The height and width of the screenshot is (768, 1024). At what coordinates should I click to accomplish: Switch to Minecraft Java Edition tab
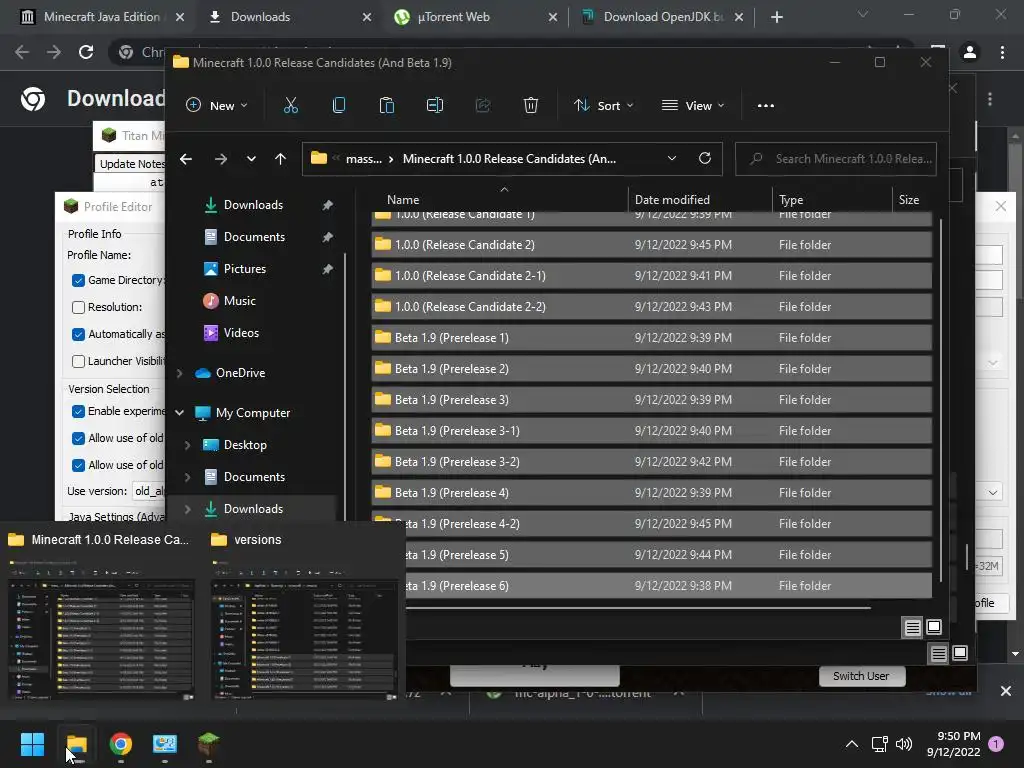tap(101, 17)
